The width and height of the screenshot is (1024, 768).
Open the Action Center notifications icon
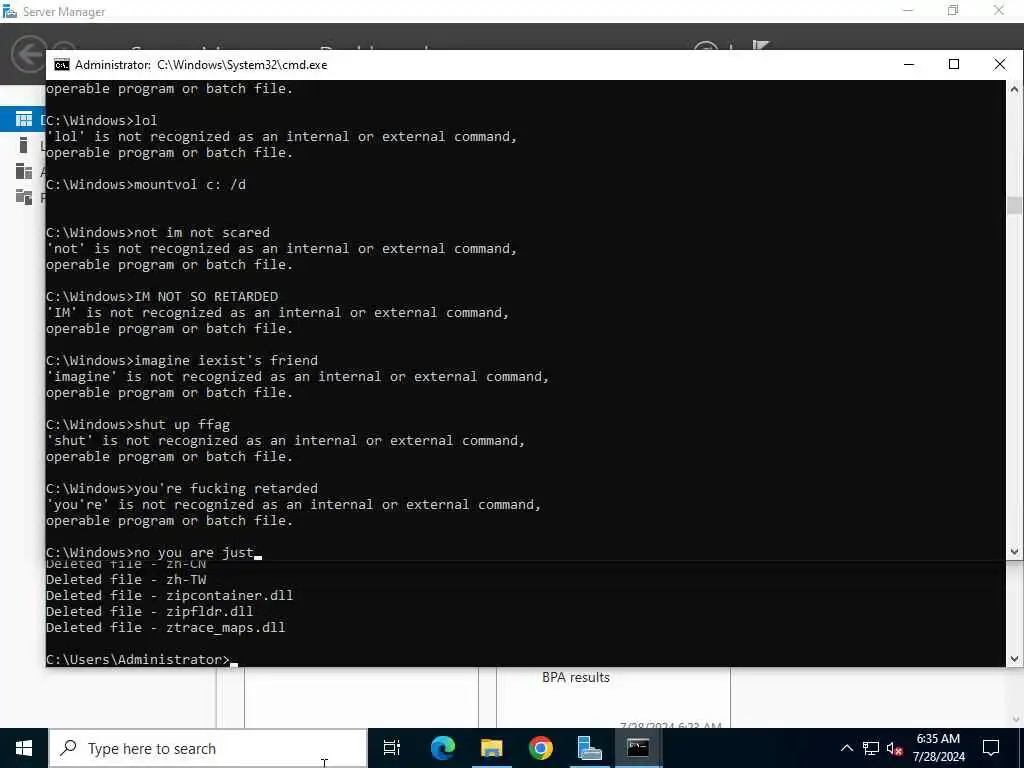991,748
